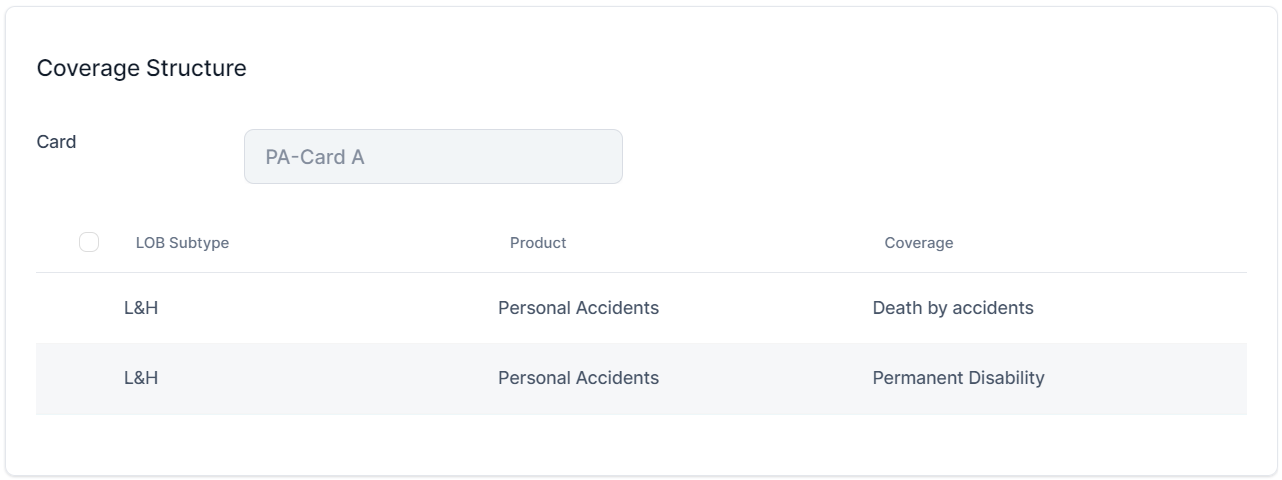Click Personal Accidents in Death by accidents row
Viewport: 1282px width, 480px height.
point(578,308)
